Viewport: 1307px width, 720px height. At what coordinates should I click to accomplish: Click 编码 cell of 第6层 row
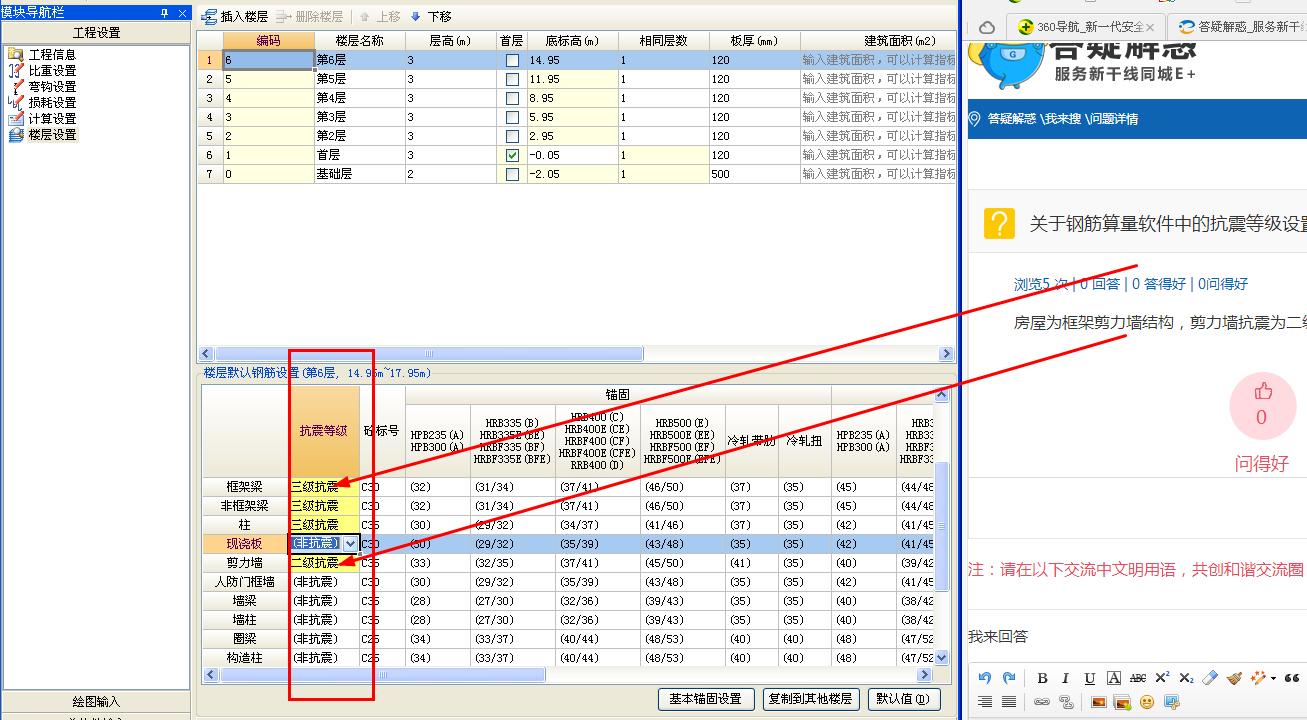268,61
